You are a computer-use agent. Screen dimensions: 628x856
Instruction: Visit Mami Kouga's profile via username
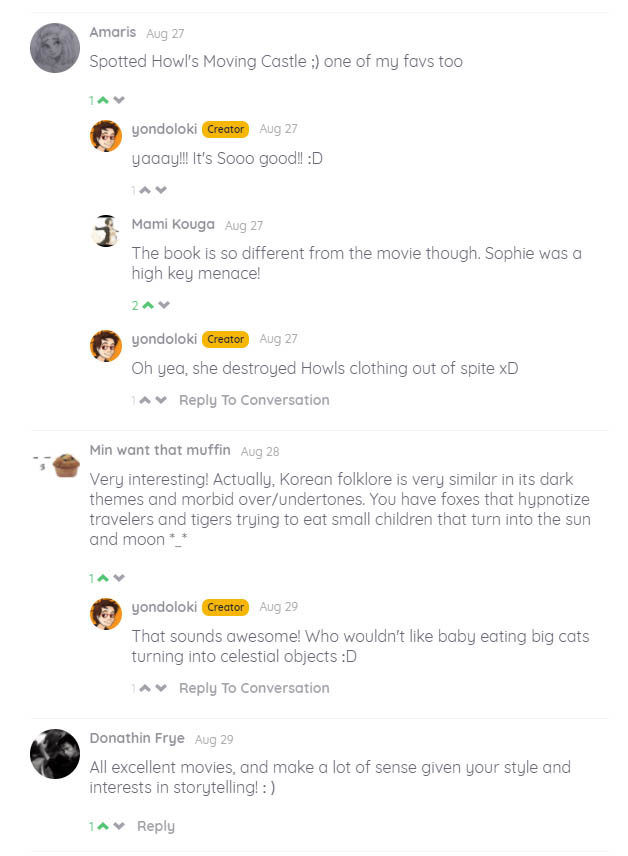click(x=173, y=225)
